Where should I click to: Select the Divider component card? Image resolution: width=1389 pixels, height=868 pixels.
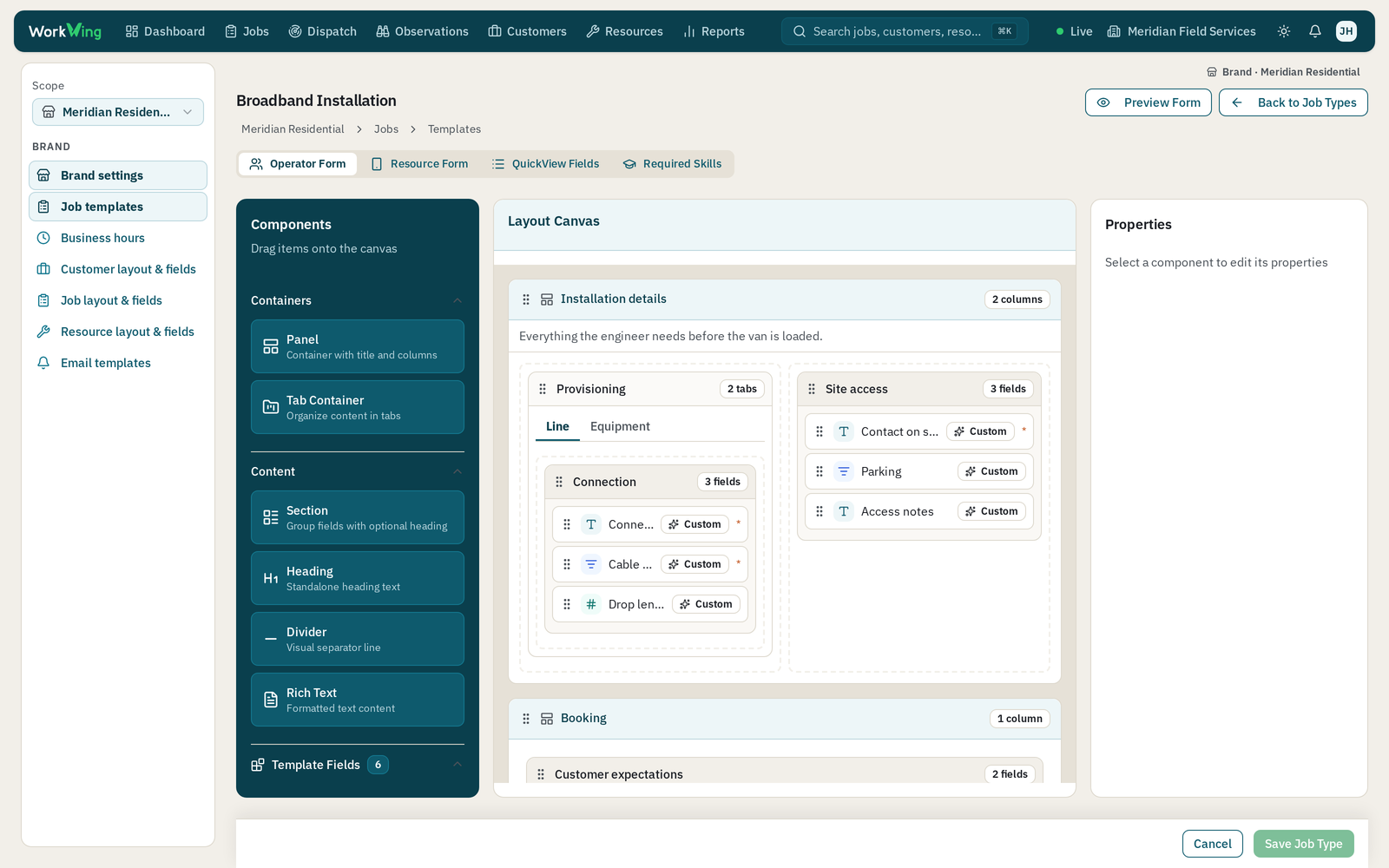tap(358, 639)
